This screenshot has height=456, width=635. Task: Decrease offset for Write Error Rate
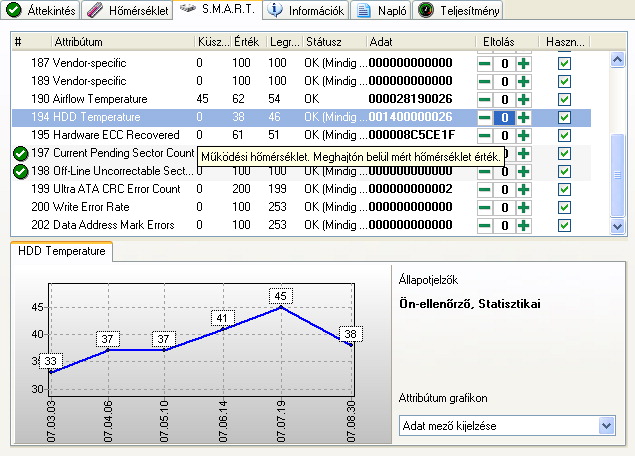(485, 207)
